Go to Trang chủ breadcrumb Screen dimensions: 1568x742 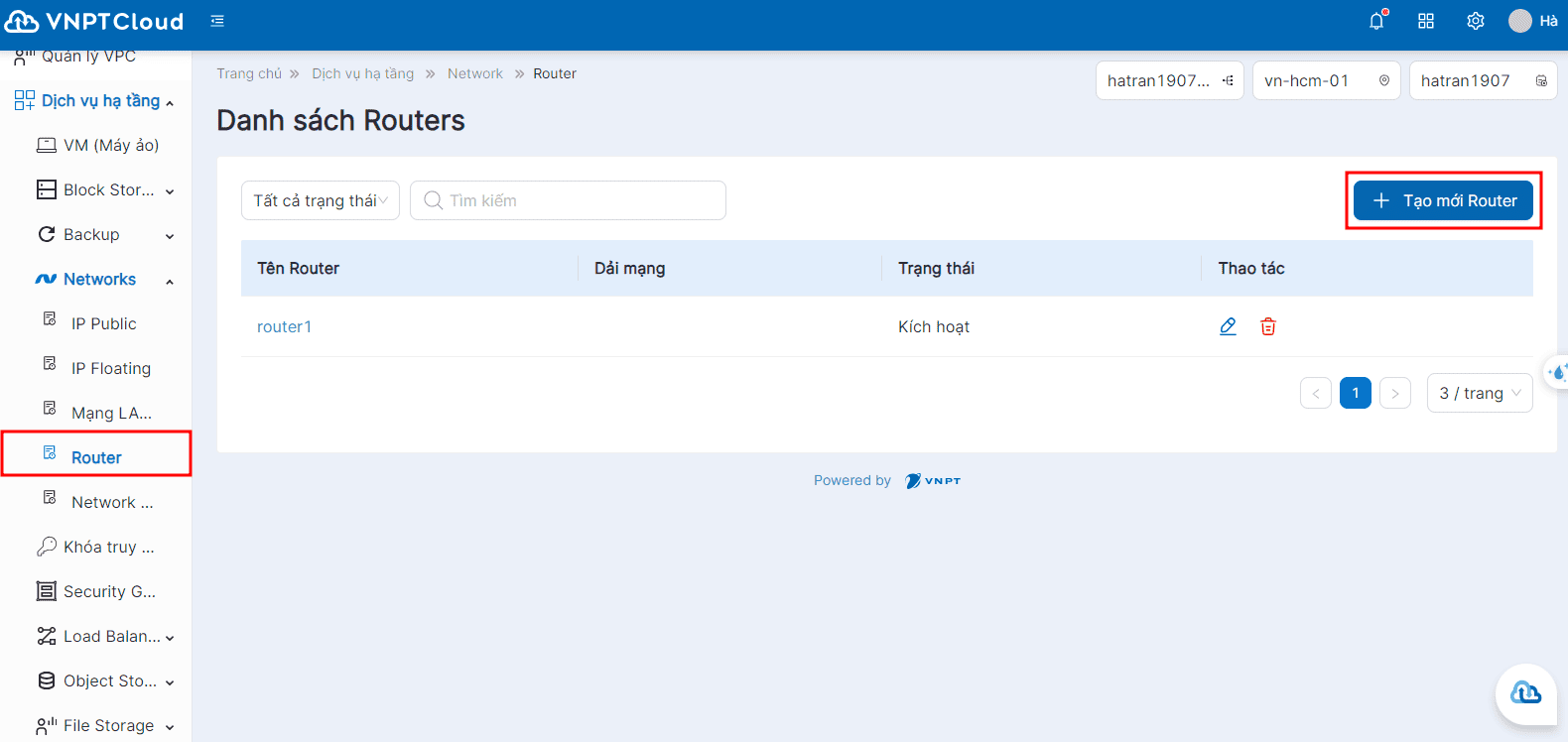pyautogui.click(x=249, y=73)
